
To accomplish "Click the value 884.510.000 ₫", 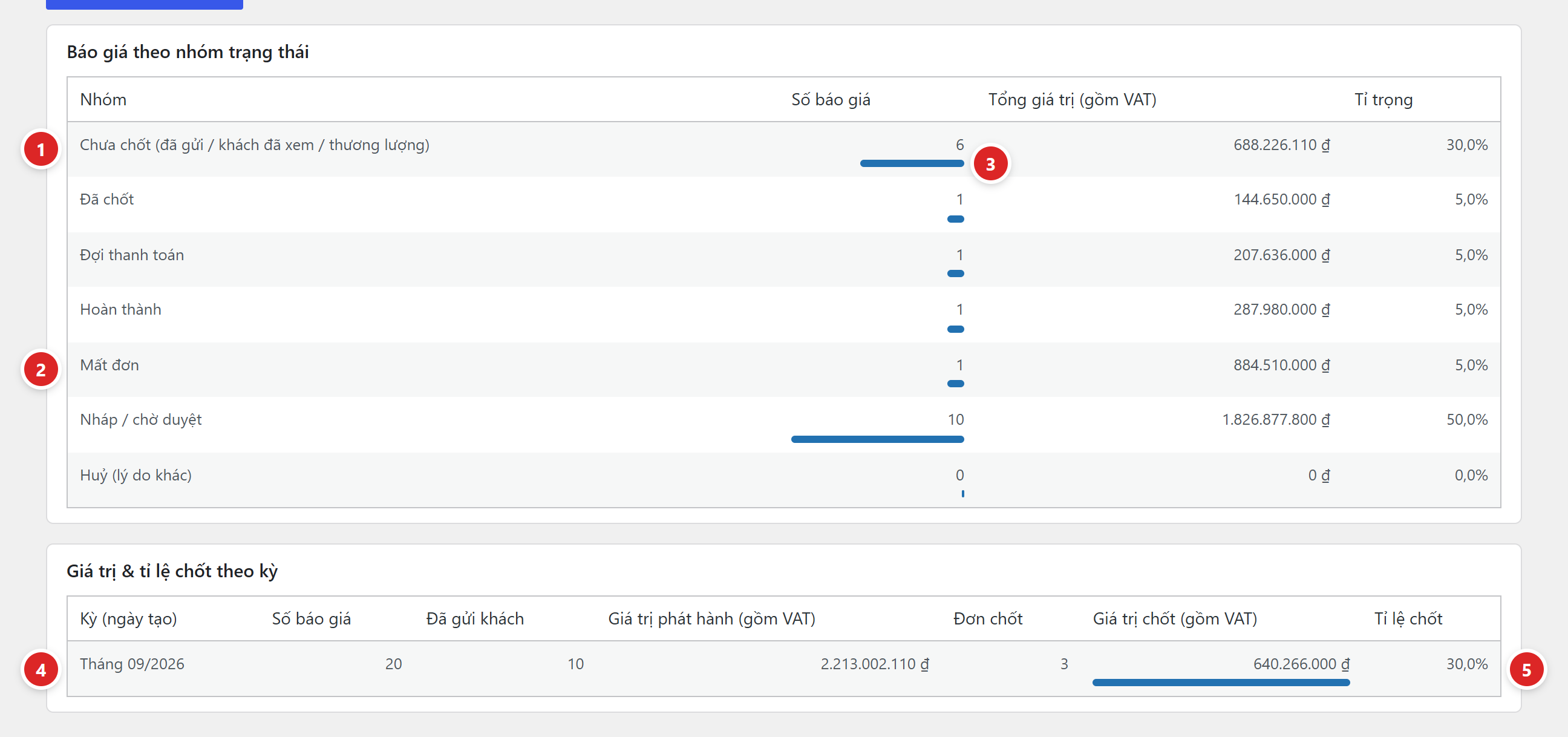I will (1281, 365).
